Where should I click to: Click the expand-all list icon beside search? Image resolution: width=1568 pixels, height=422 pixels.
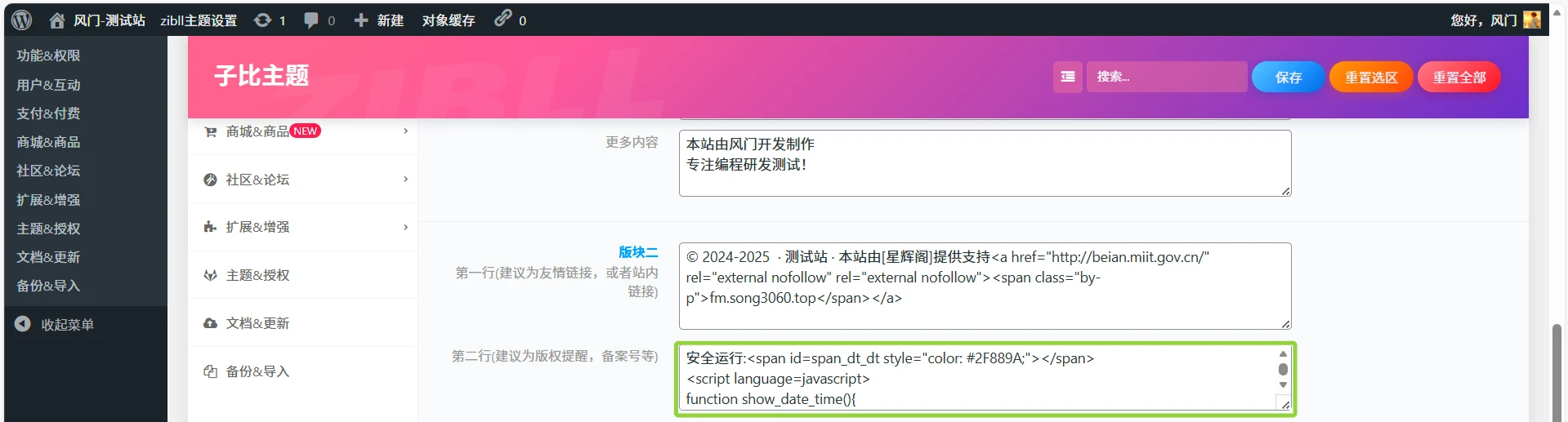click(x=1067, y=77)
